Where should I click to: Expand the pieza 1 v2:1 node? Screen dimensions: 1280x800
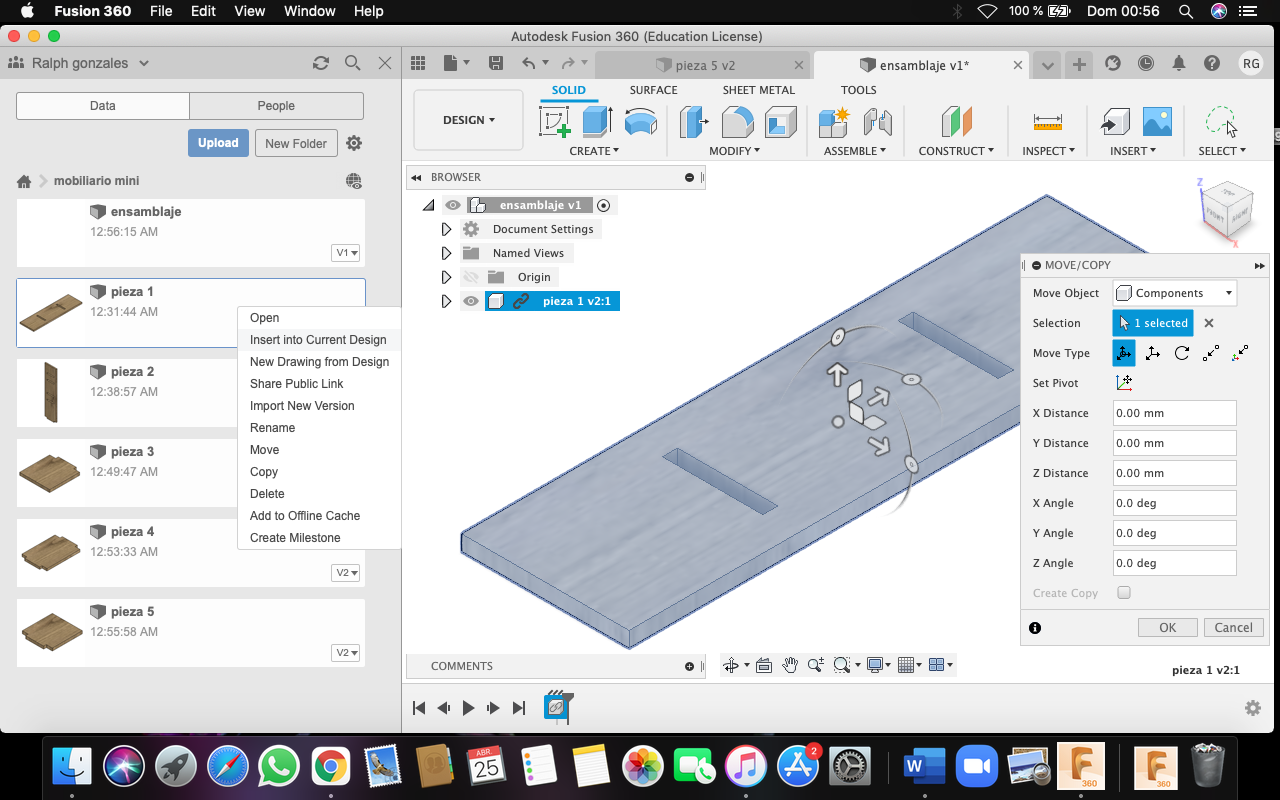click(446, 301)
